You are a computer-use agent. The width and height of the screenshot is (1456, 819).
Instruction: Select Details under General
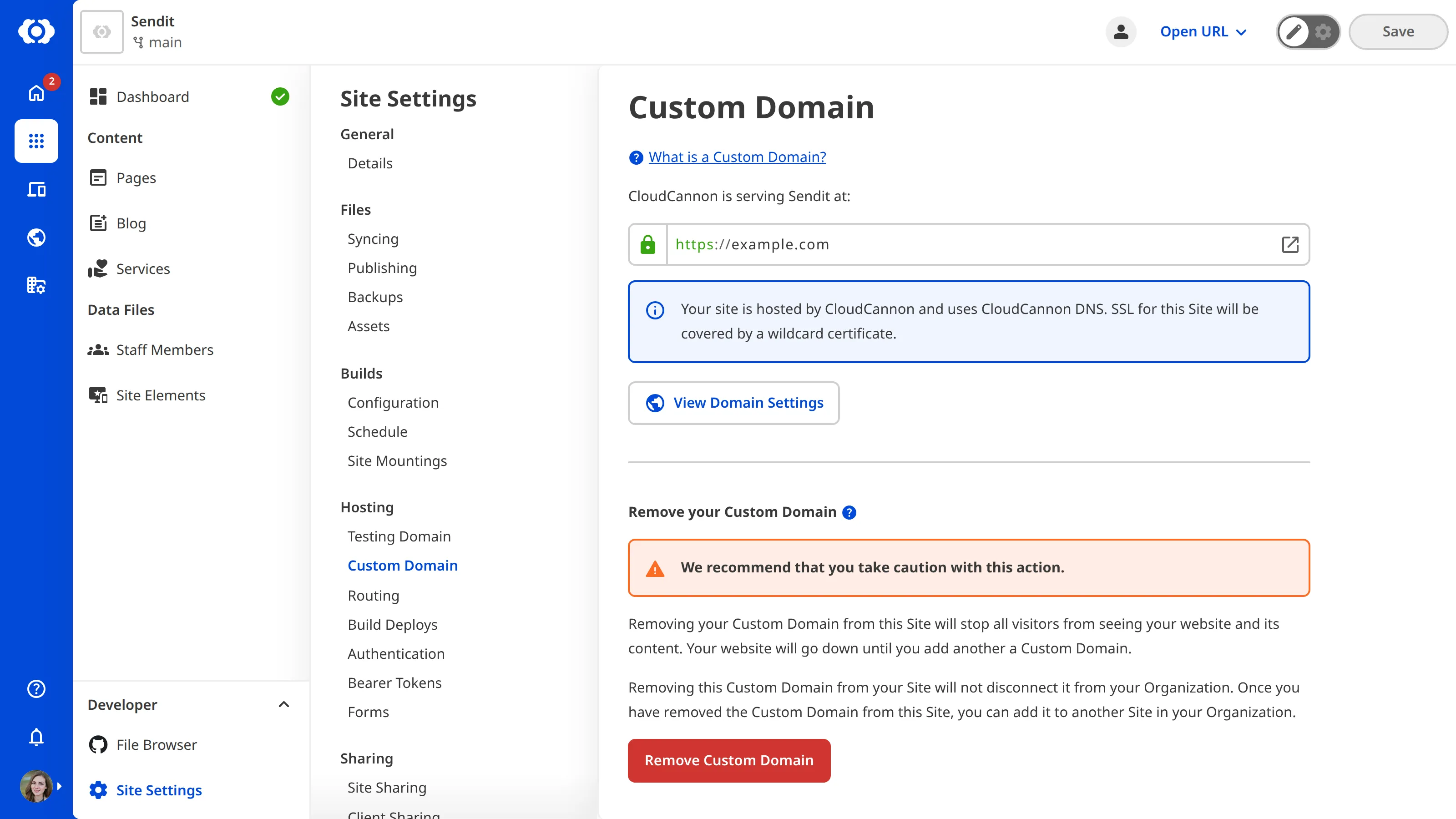370,163
